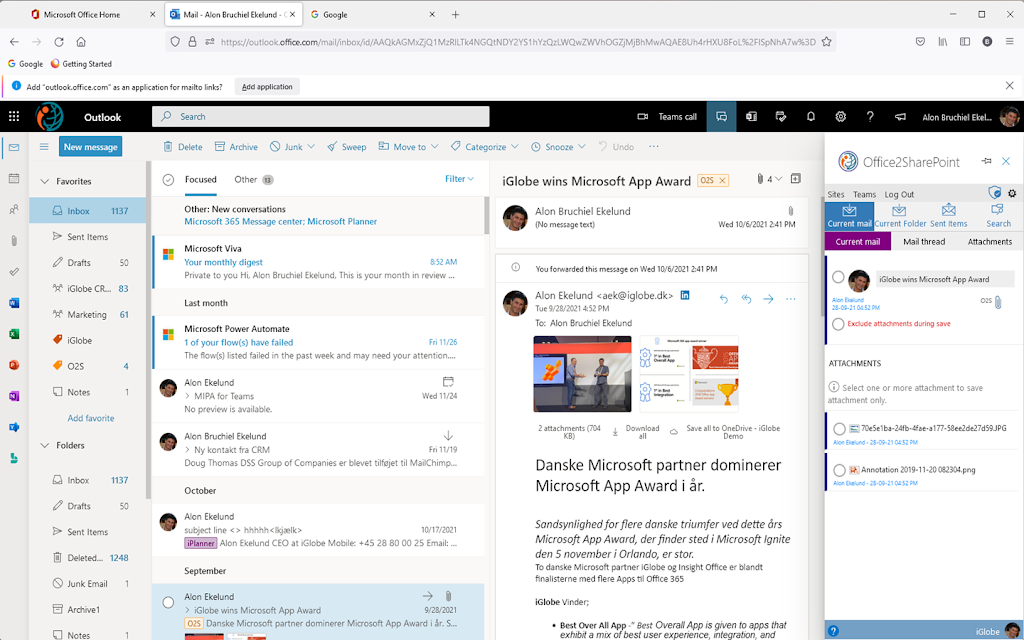The height and width of the screenshot is (640, 1024).
Task: Enable Exclude attachments during save
Action: (x=839, y=324)
